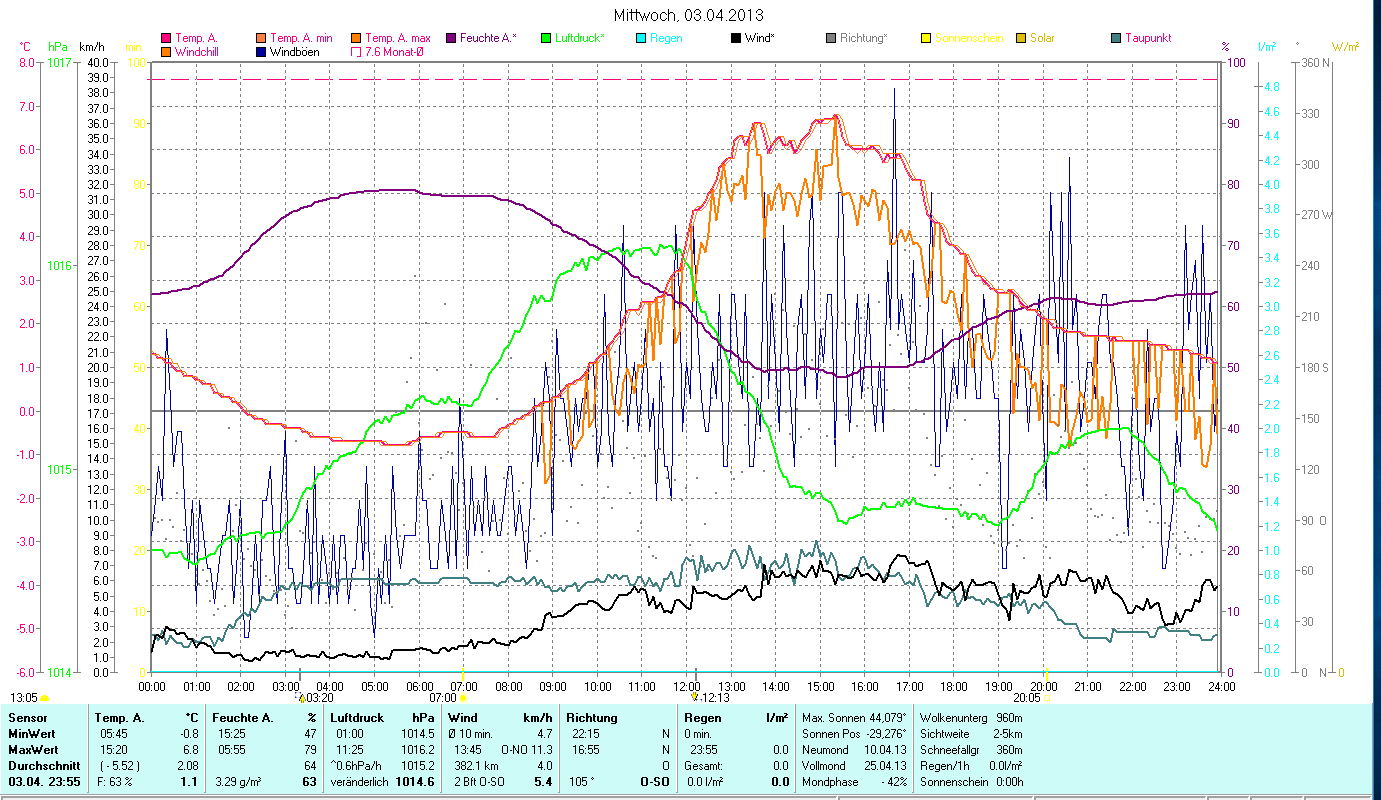Viewport: 1381px width, 800px height.
Task: Click the Temp. A. min legend label
Action: click(301, 38)
